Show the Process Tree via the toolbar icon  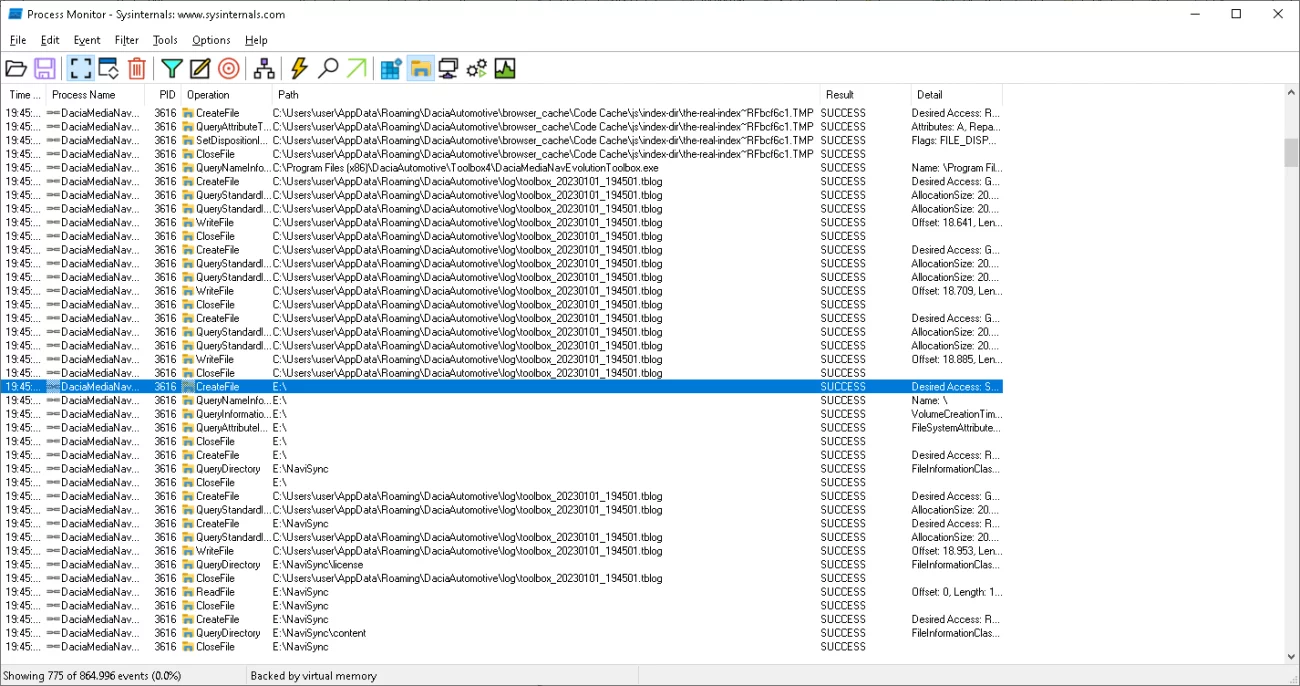pos(264,68)
